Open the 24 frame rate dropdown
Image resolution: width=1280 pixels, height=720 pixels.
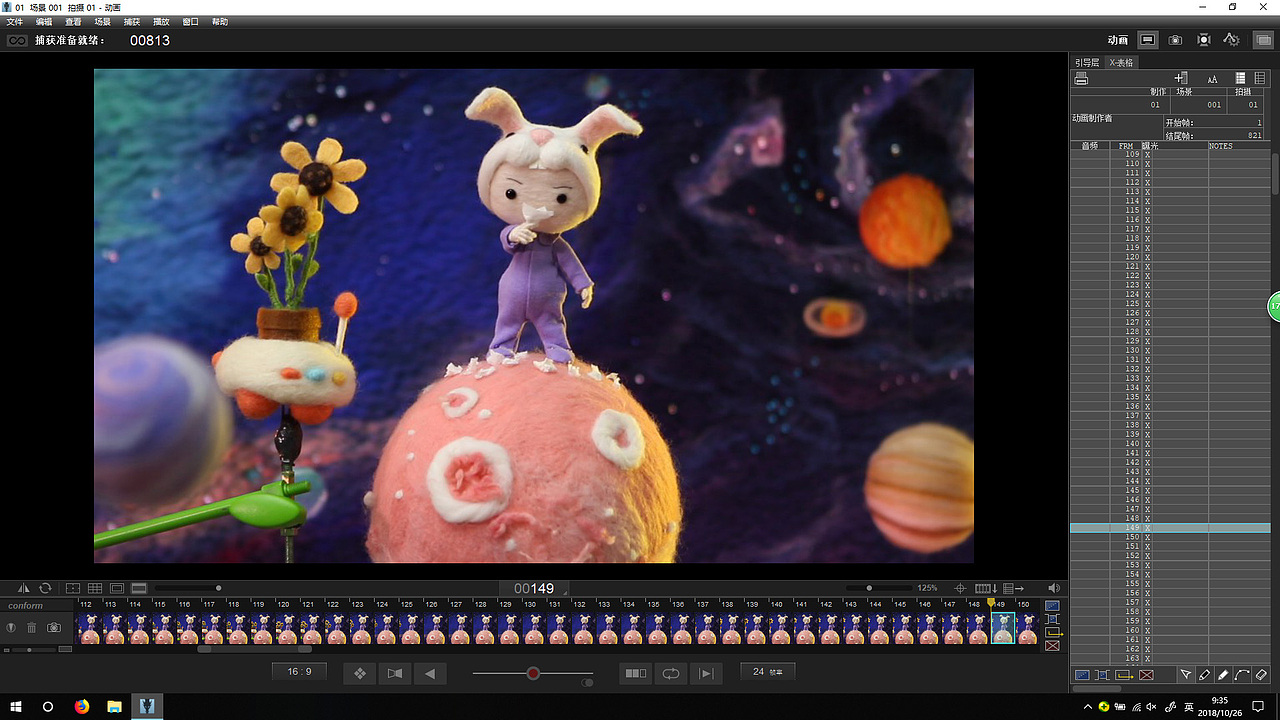(x=767, y=672)
